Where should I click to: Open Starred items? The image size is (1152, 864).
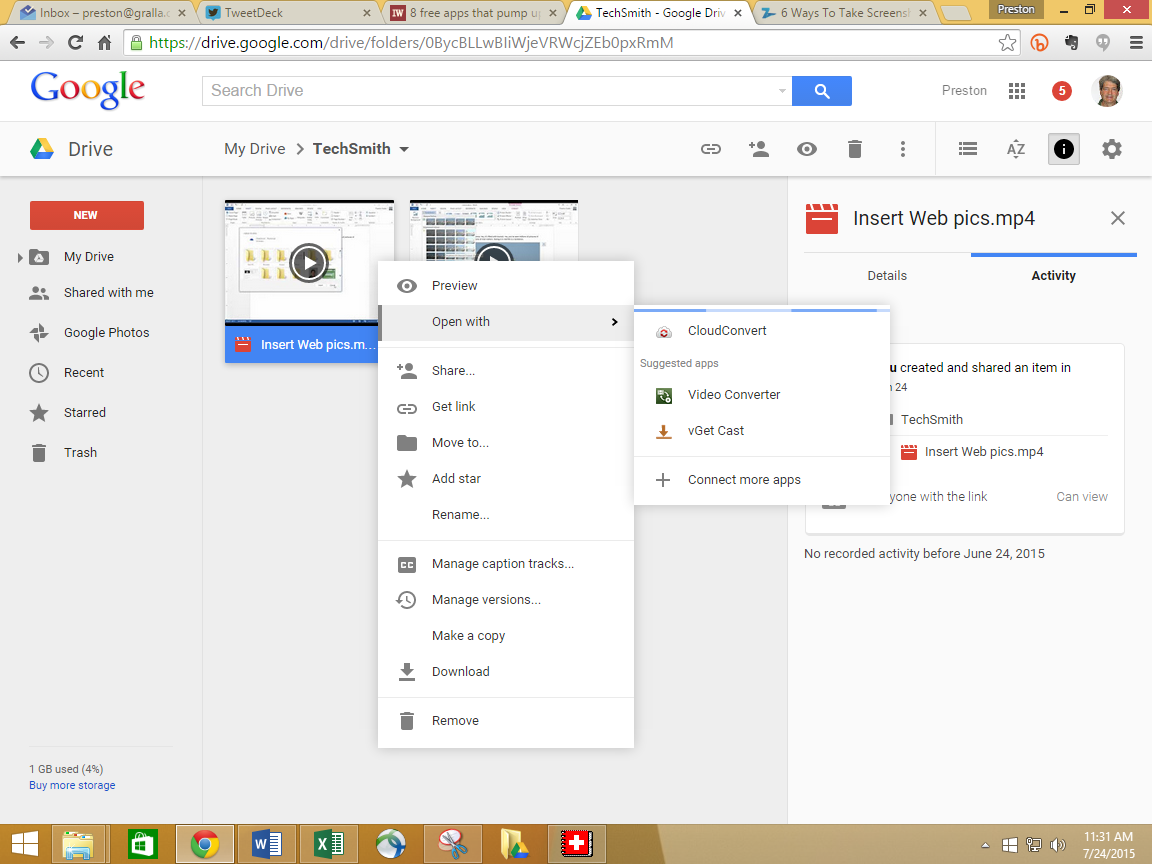[84, 413]
